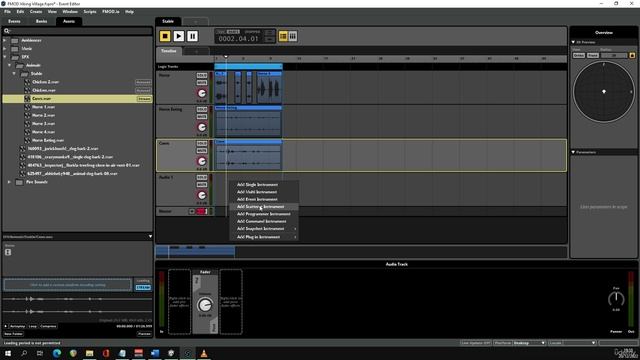Toggle Solo on the Horse Eating track
This screenshot has height=360, width=640.
[202, 109]
